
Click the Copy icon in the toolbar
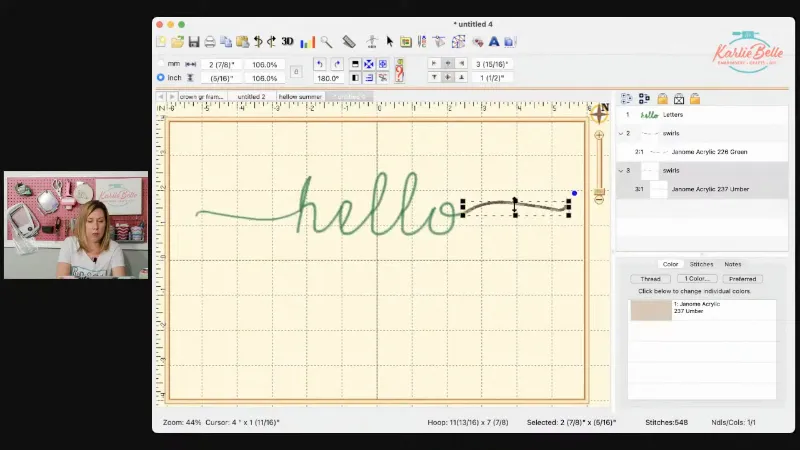tap(226, 42)
